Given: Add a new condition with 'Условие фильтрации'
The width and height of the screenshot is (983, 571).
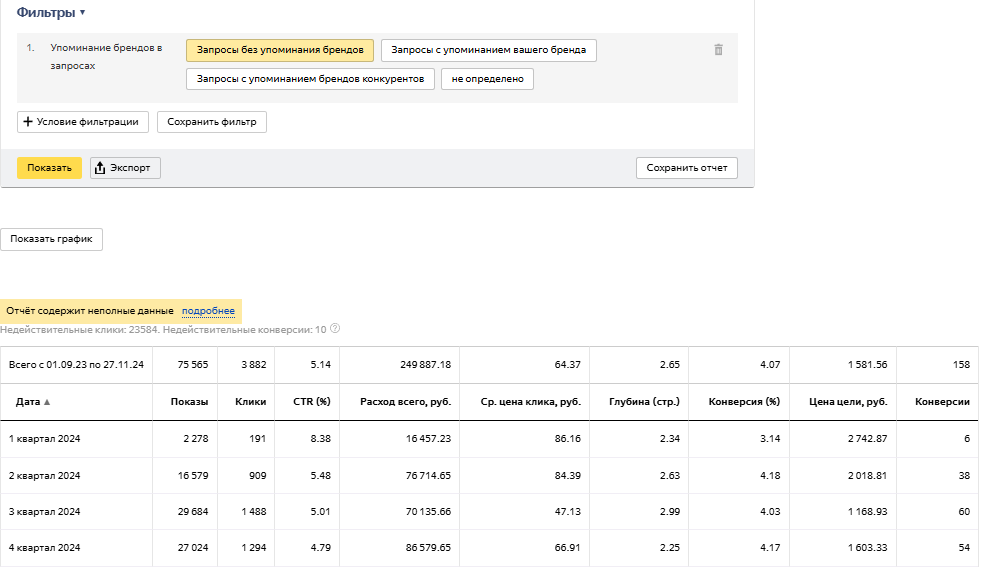Looking at the screenshot, I should (84, 122).
